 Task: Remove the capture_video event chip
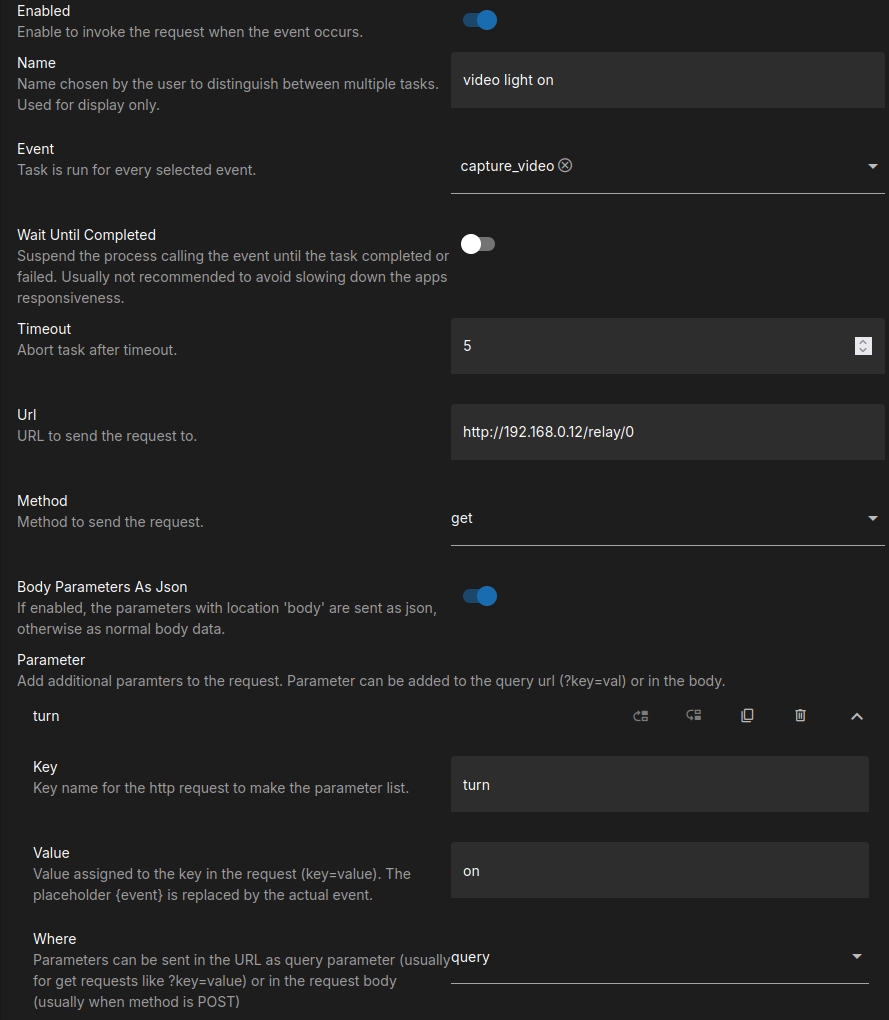(x=565, y=166)
